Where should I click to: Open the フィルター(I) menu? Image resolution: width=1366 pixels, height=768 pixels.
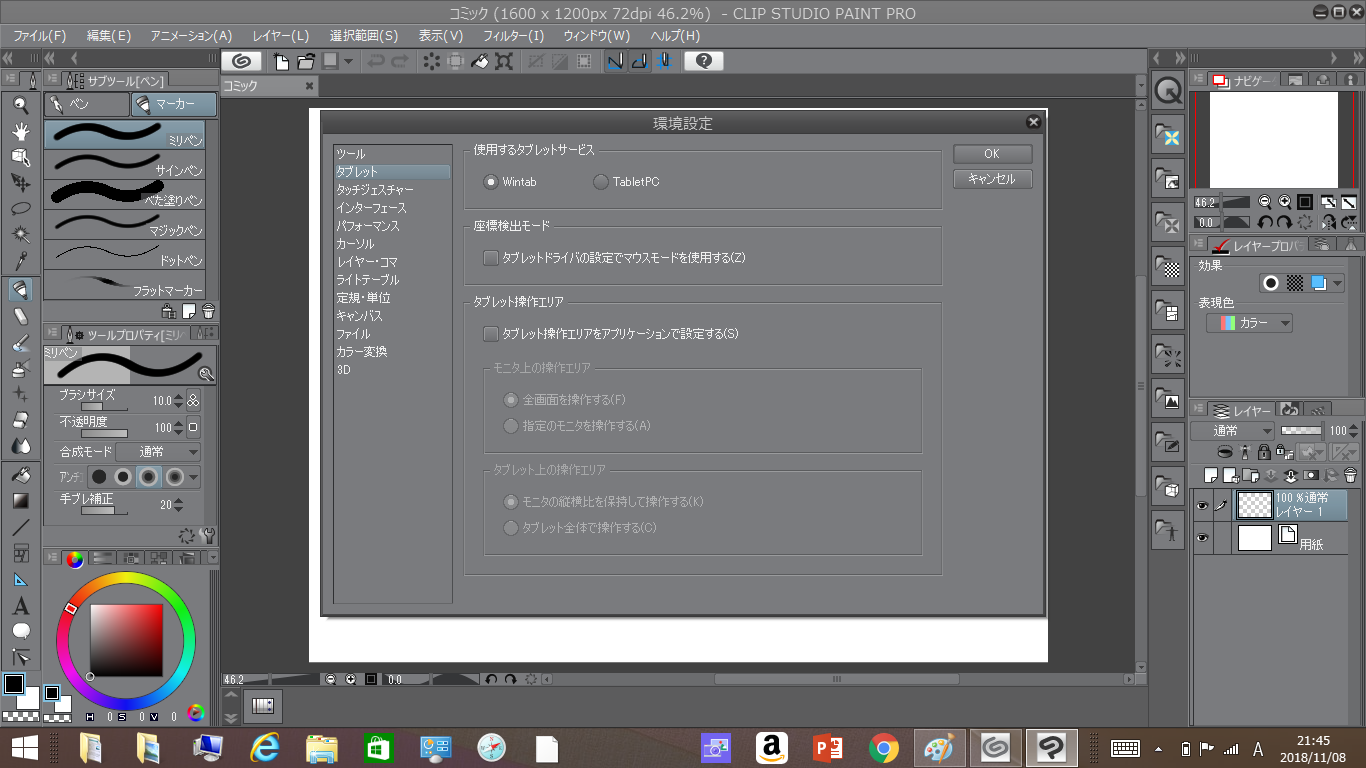(513, 35)
